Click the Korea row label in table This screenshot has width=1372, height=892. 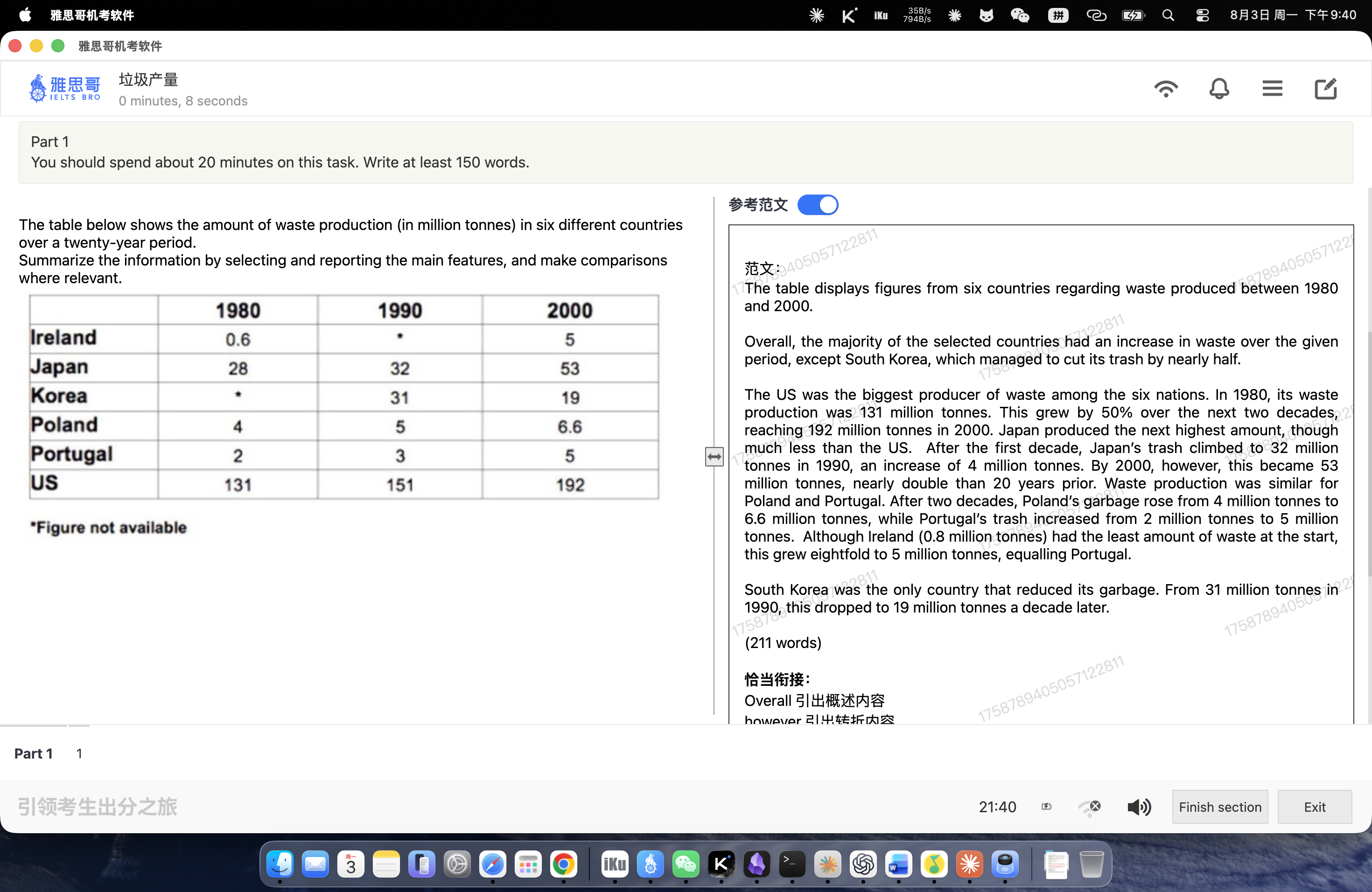point(59,396)
